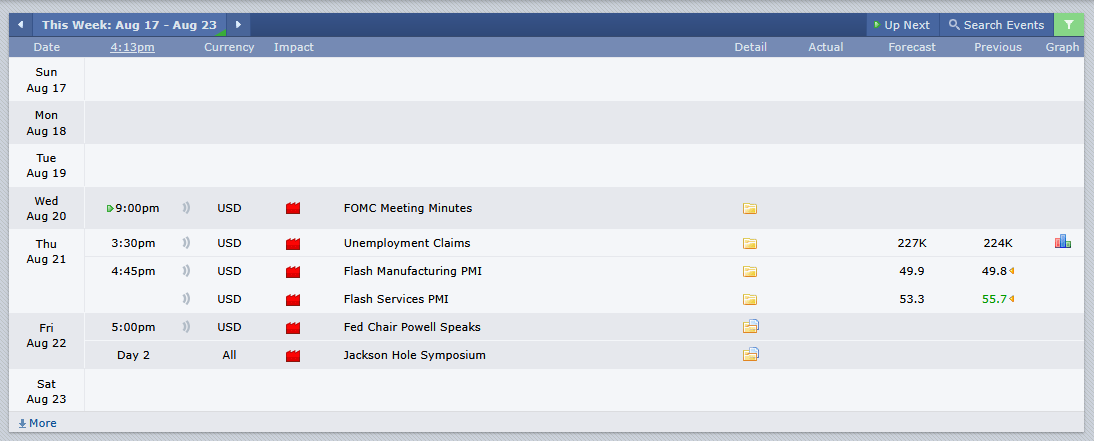Jump to Up Next event

point(902,24)
